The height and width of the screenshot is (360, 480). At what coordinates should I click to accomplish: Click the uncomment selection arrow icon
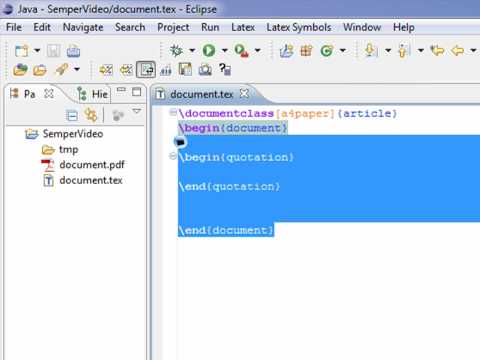pyautogui.click(x=126, y=70)
